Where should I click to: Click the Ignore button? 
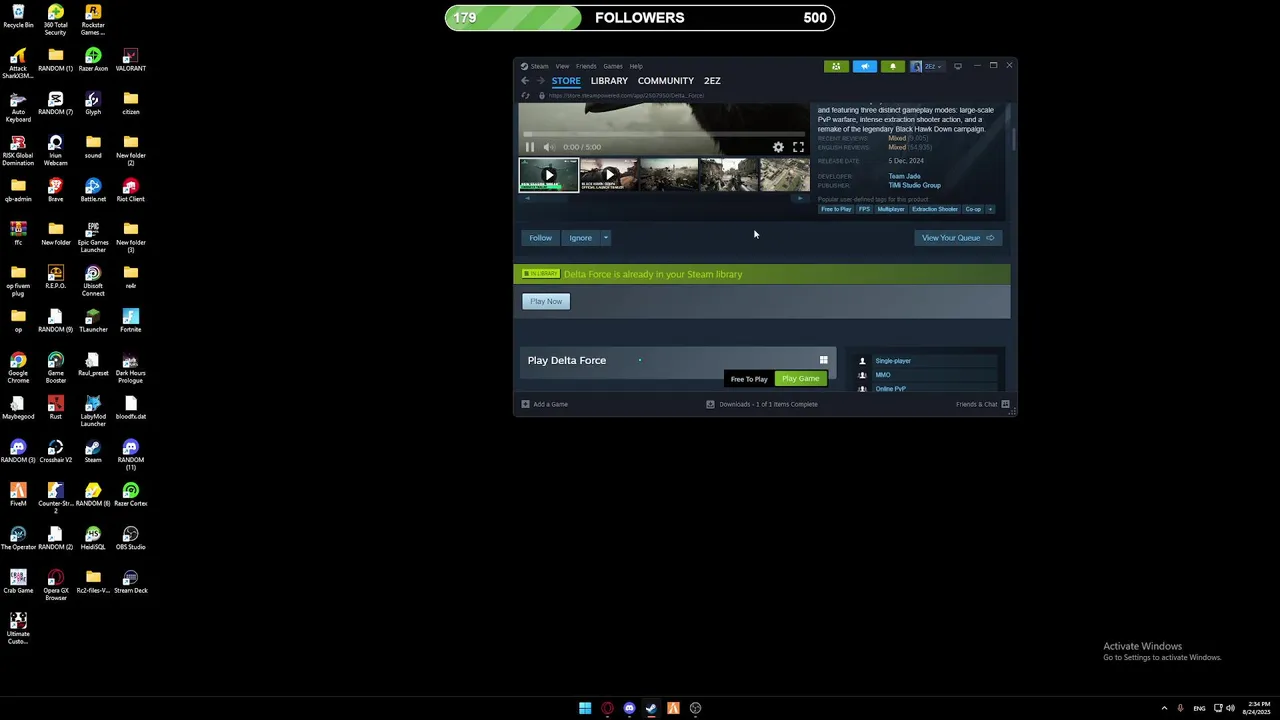coord(580,238)
